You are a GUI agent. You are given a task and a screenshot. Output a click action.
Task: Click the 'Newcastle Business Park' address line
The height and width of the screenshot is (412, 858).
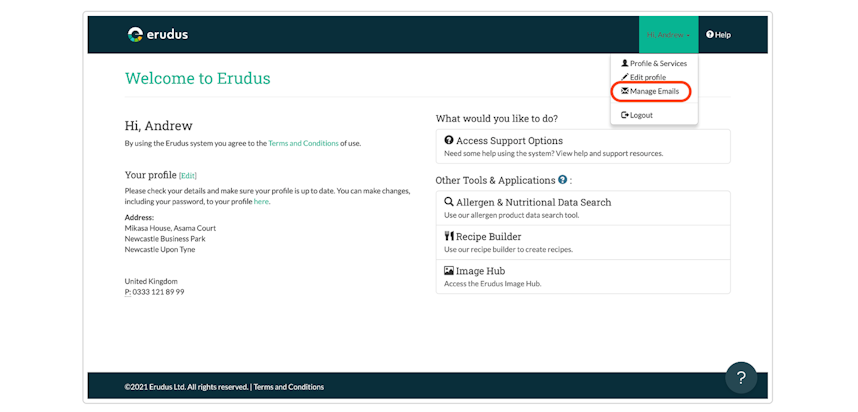click(165, 239)
